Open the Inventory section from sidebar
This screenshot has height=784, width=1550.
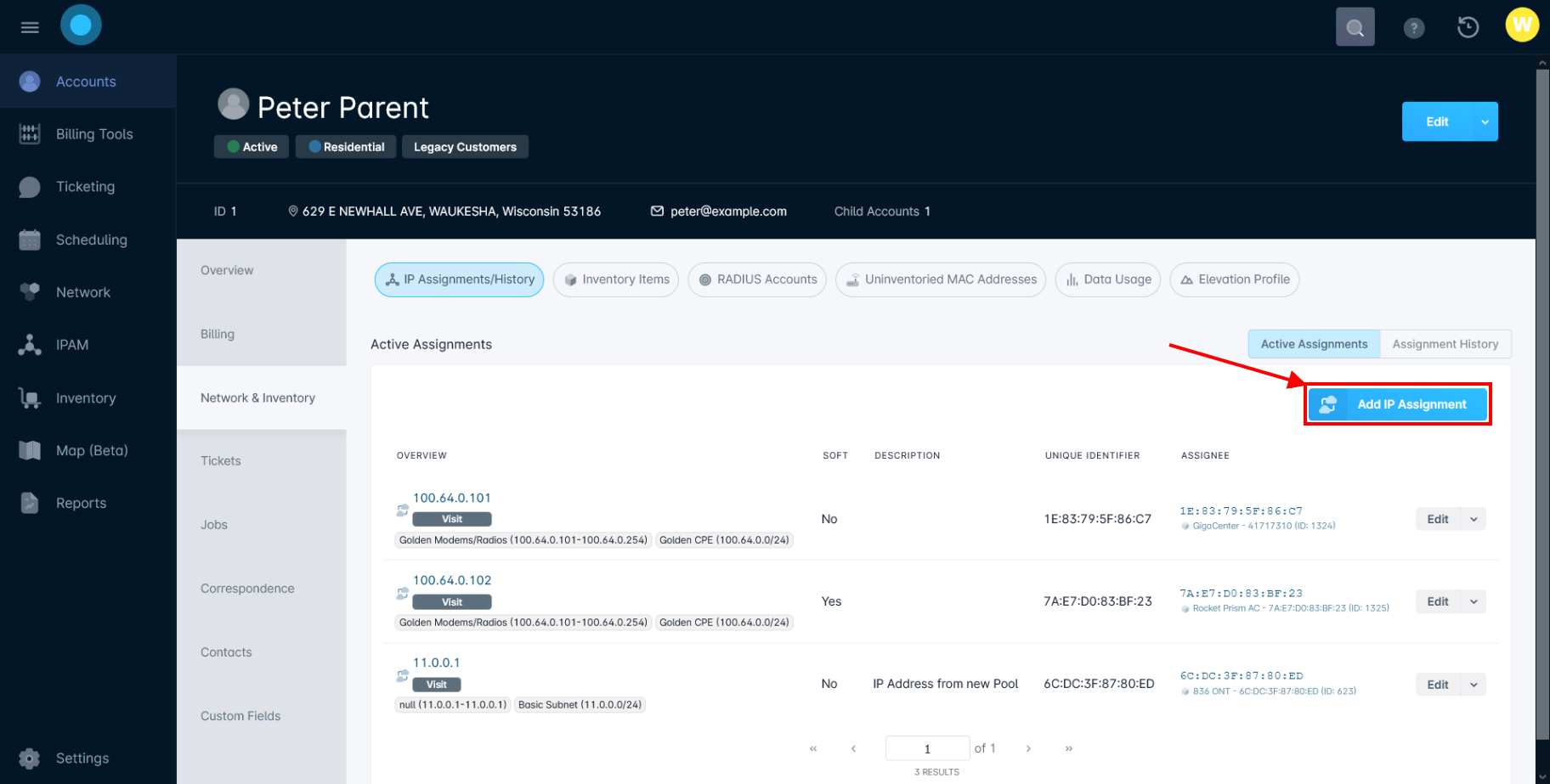85,398
